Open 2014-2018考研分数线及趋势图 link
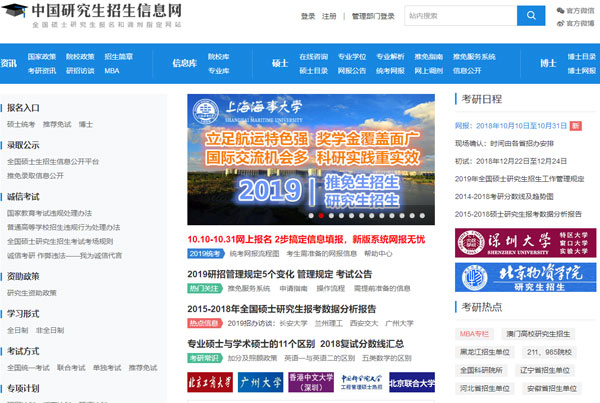The height and width of the screenshot is (403, 600). tap(504, 197)
